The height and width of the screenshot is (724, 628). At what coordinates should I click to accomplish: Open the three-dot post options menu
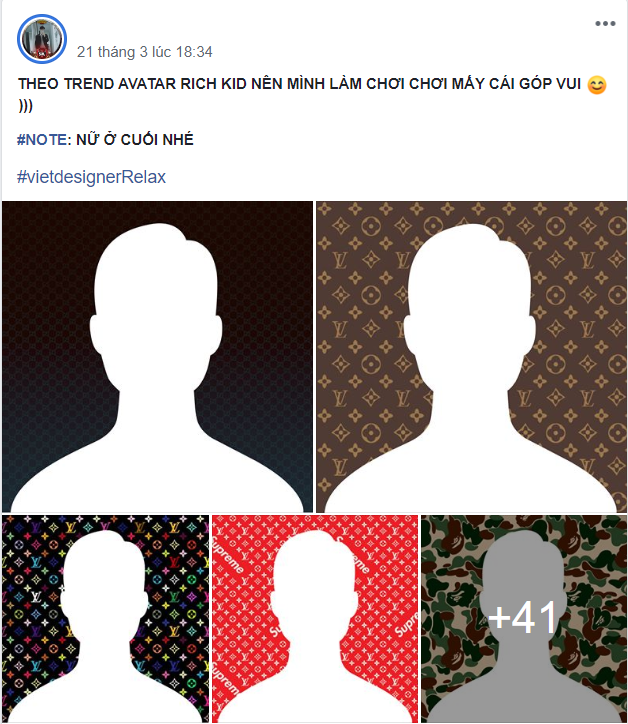[x=605, y=24]
